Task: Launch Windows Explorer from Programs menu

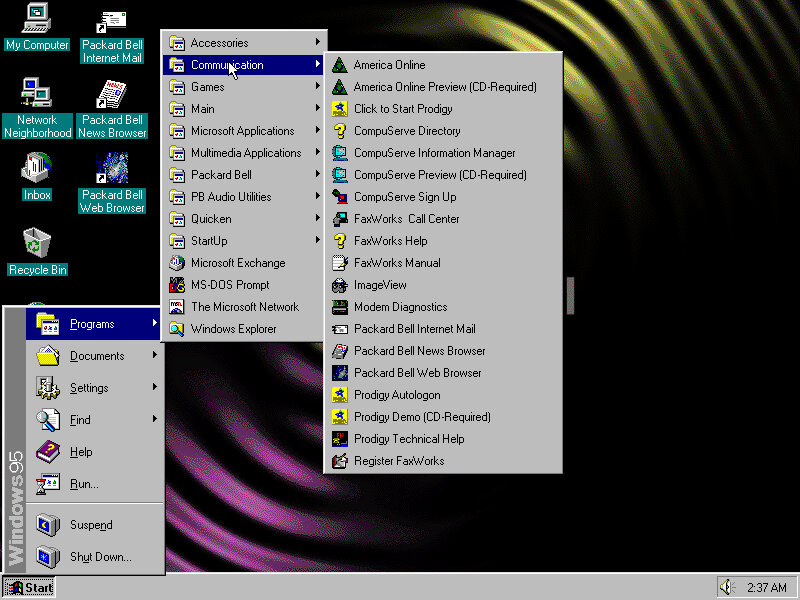Action: [x=233, y=329]
